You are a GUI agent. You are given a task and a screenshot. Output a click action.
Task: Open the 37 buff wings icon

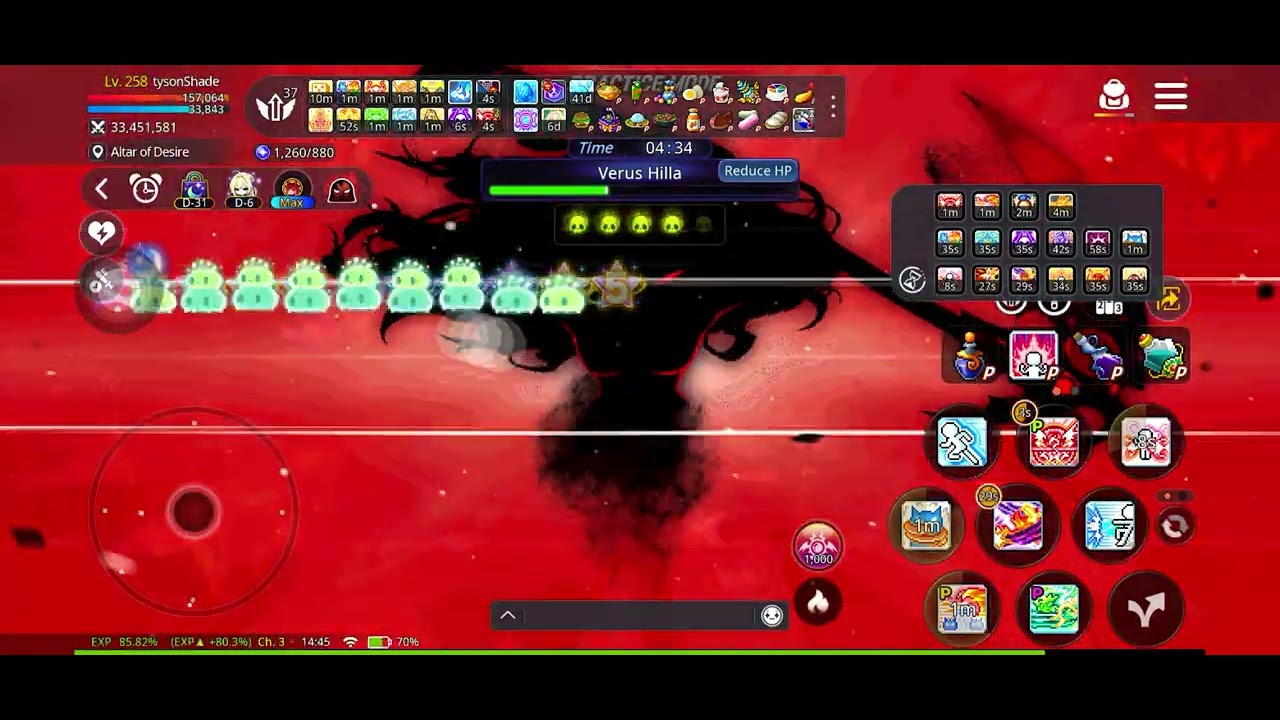tap(276, 104)
